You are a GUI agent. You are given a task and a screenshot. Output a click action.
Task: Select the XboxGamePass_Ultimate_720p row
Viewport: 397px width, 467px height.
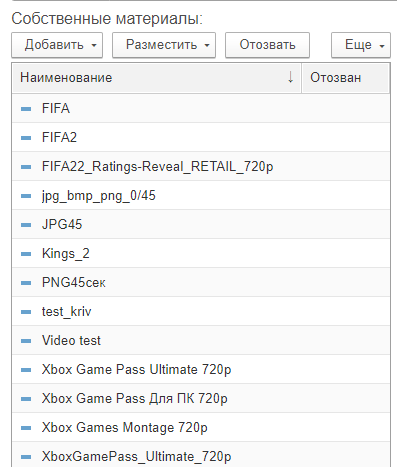[201, 456]
